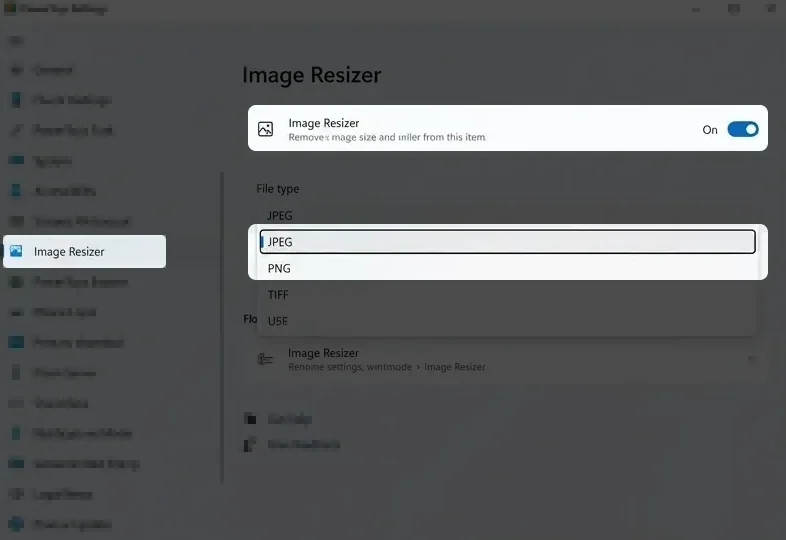The image size is (786, 540).
Task: Click the sidebar vertical scrollbar
Action: (222, 328)
